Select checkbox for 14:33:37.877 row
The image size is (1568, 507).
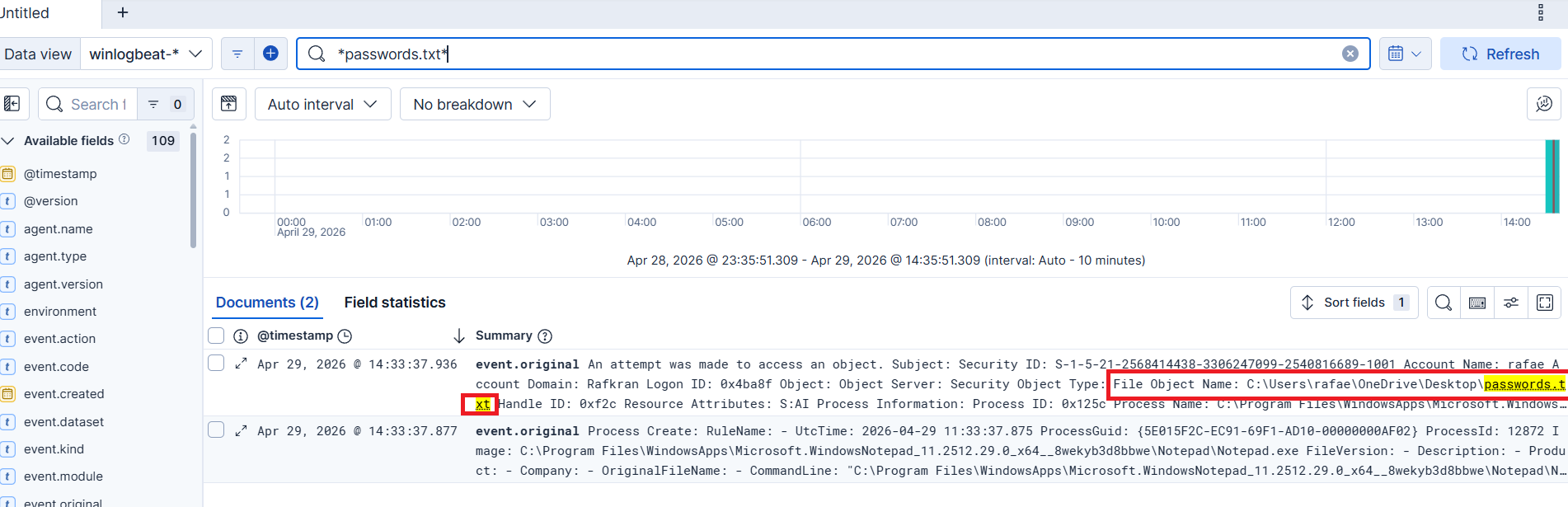(x=216, y=430)
